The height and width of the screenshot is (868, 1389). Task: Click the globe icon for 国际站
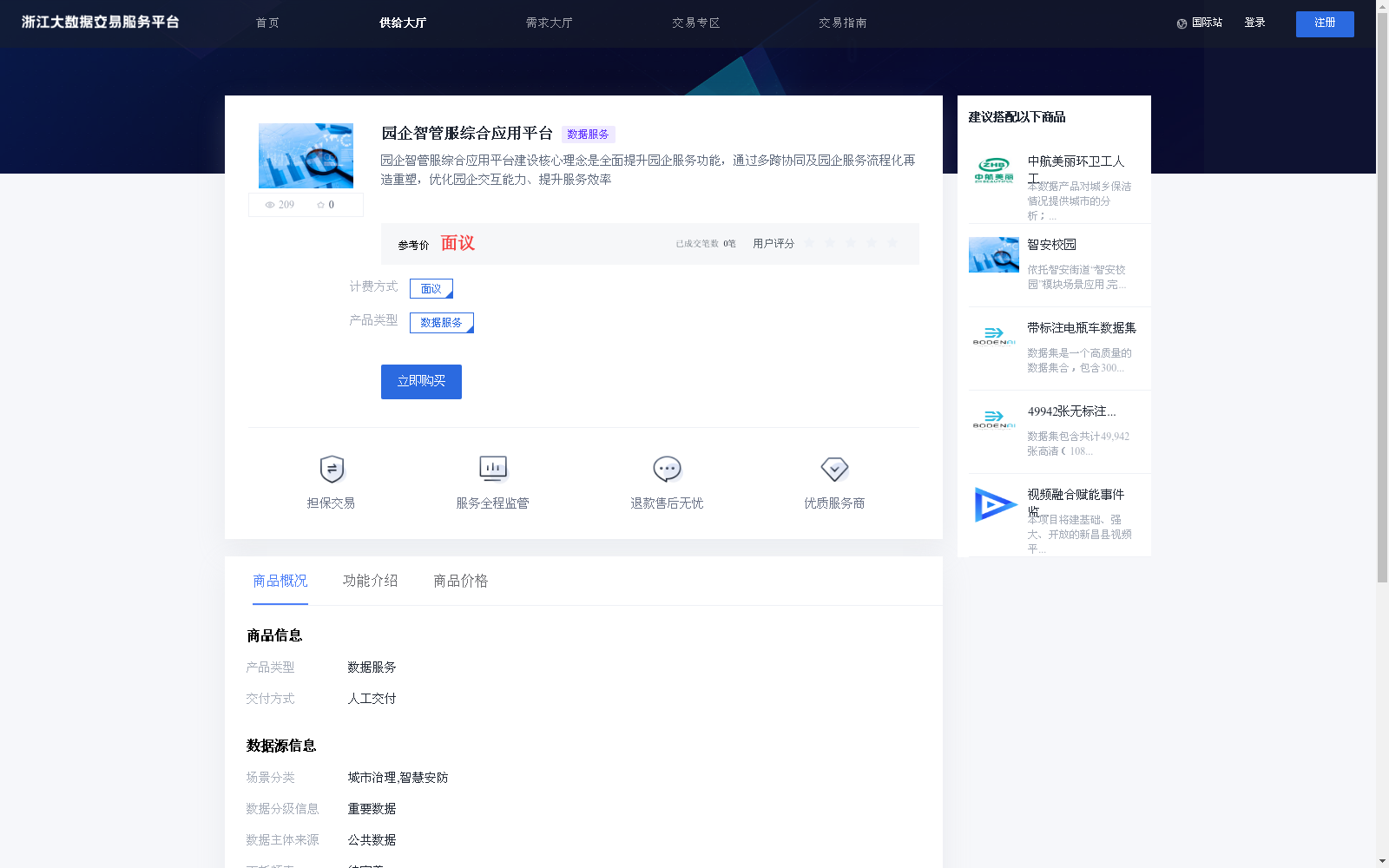pos(1182,23)
